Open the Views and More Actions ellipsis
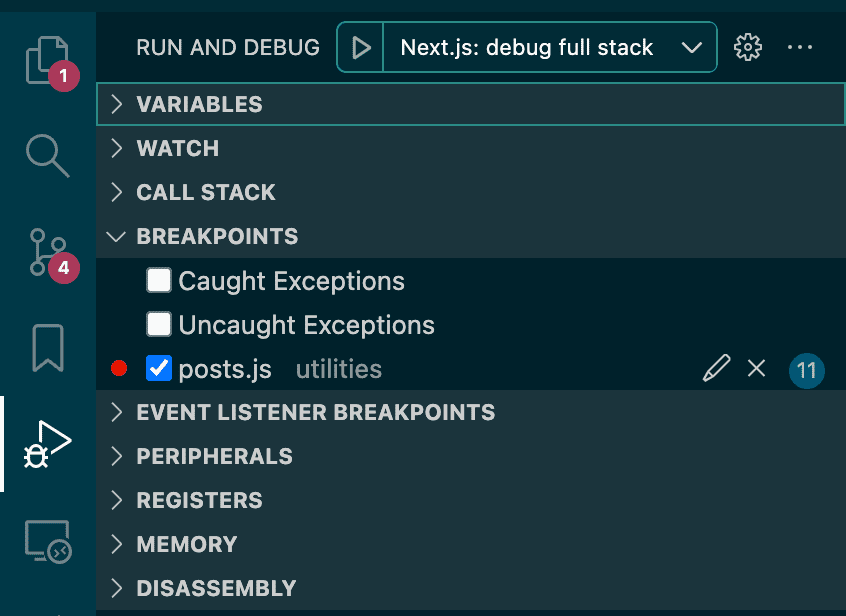 point(800,47)
